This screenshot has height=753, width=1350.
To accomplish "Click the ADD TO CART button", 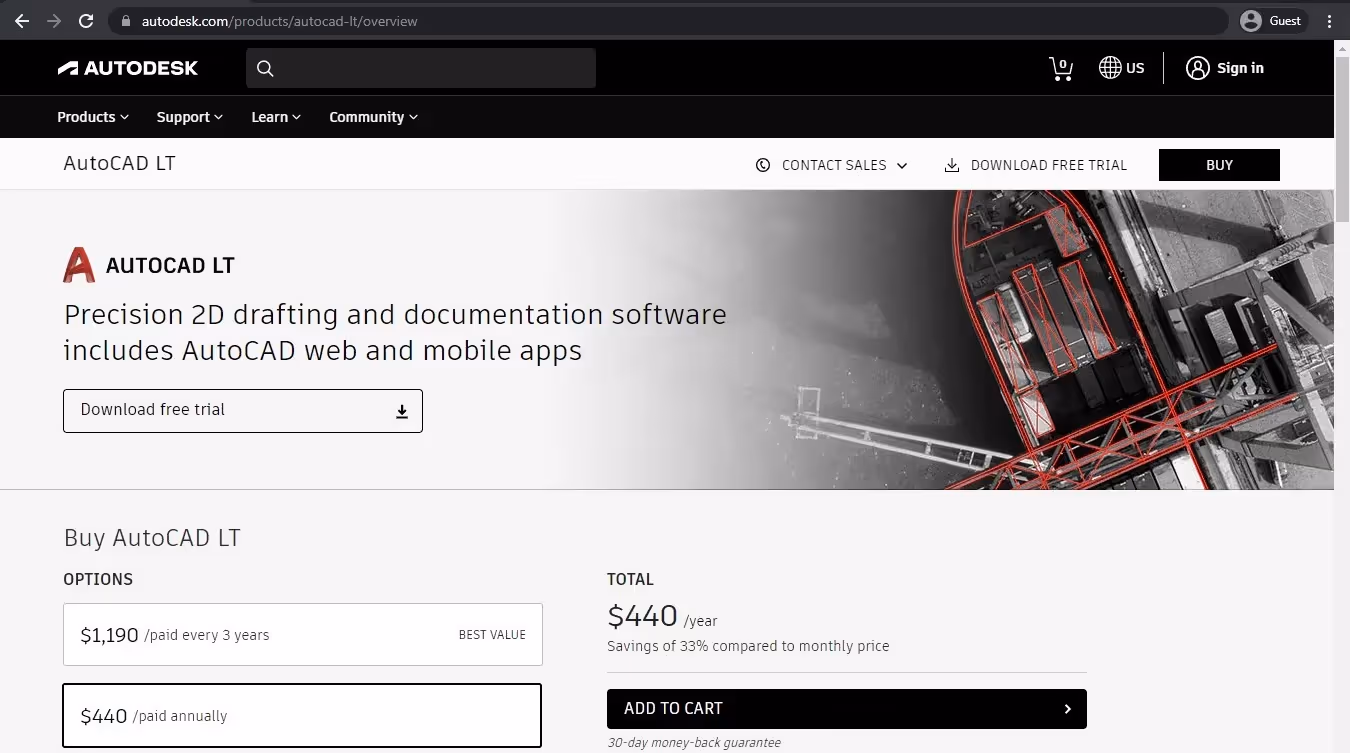I will [x=847, y=709].
